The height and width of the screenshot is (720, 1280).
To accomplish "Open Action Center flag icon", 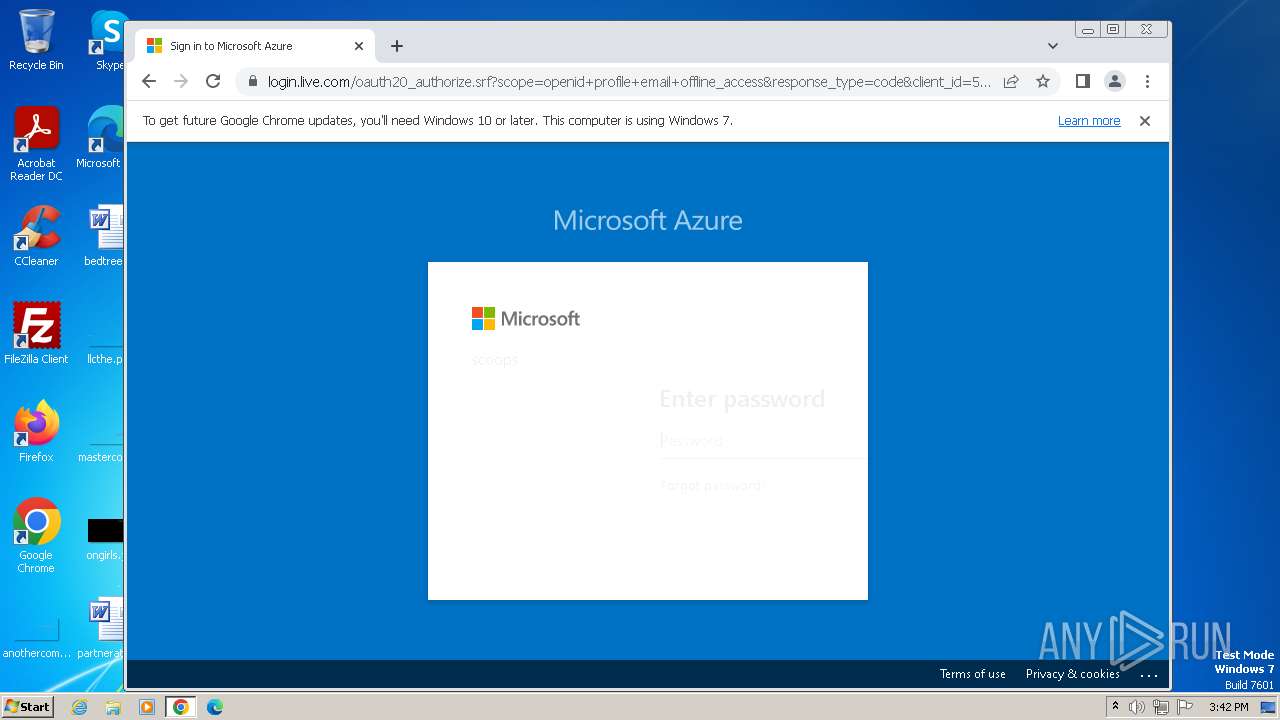I will coord(1185,707).
